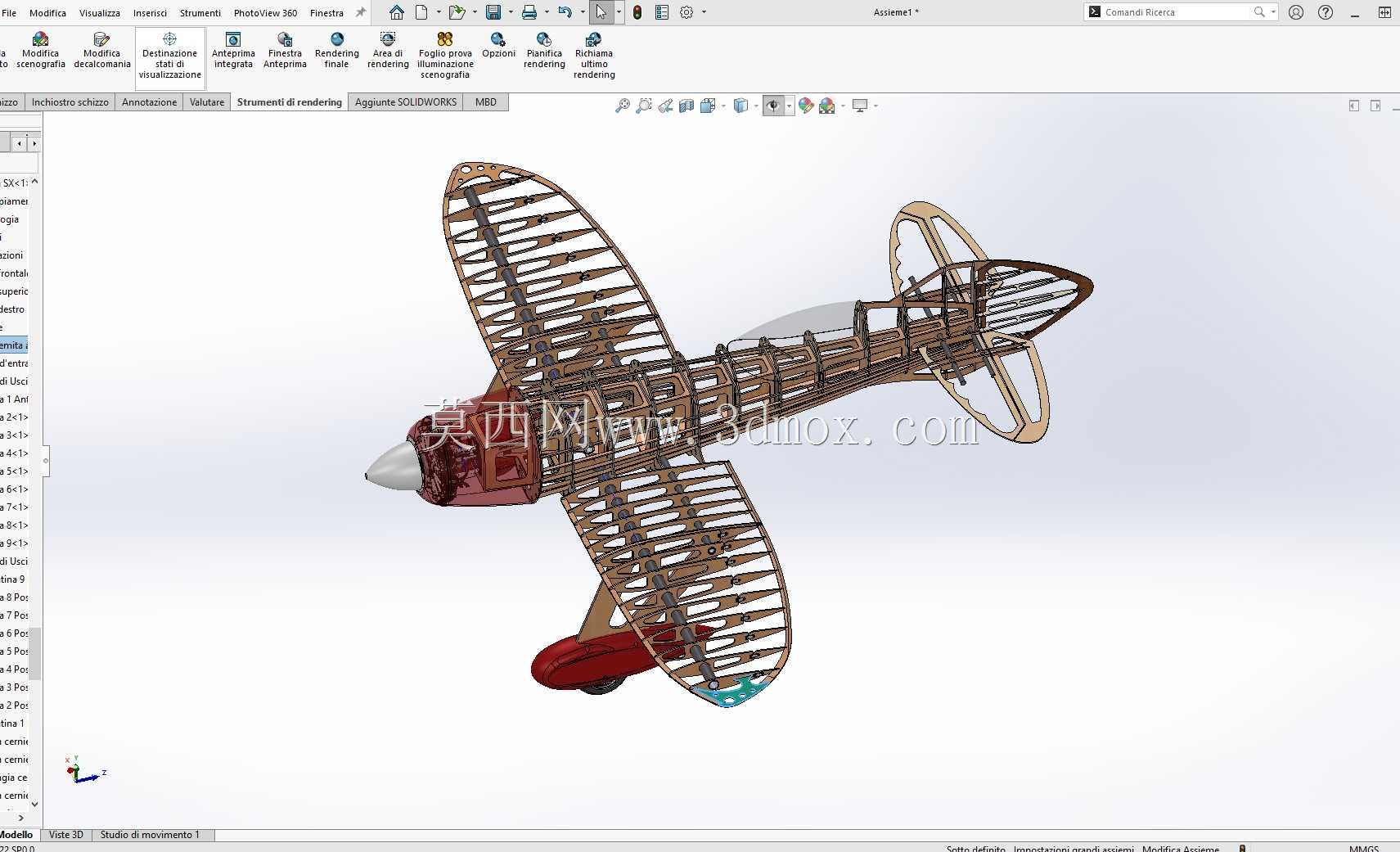Click Section View icon
The width and height of the screenshot is (1400, 852).
686,106
